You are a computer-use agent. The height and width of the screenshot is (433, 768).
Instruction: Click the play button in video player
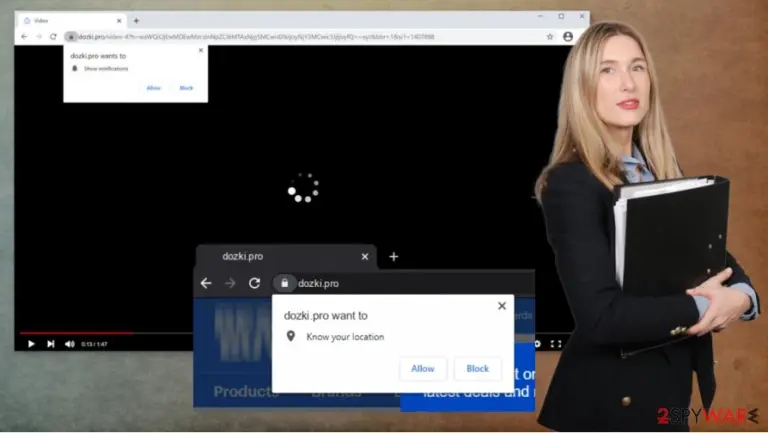coord(31,344)
